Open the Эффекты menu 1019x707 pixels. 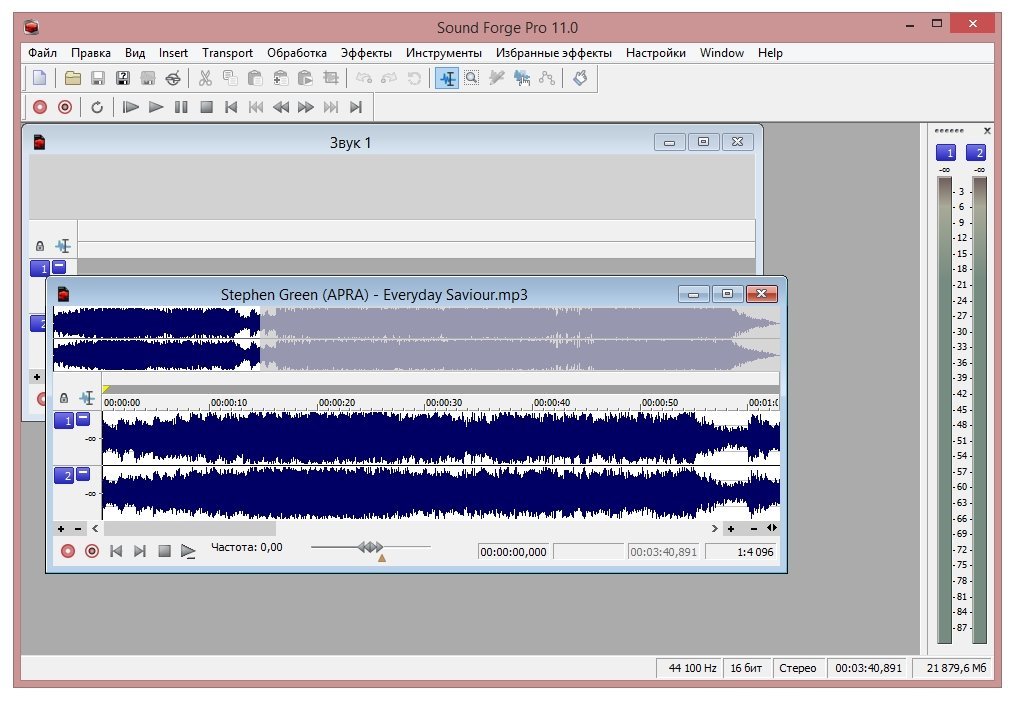pos(366,53)
